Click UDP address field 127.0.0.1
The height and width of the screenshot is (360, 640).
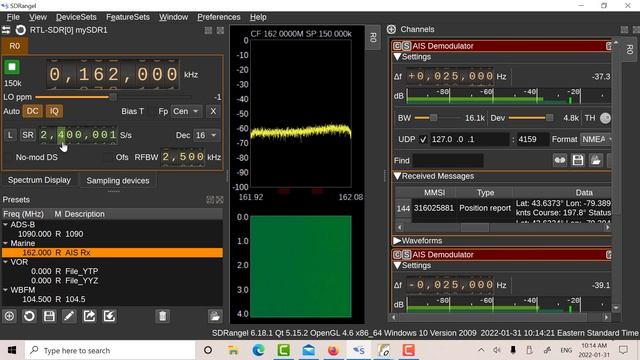point(469,140)
